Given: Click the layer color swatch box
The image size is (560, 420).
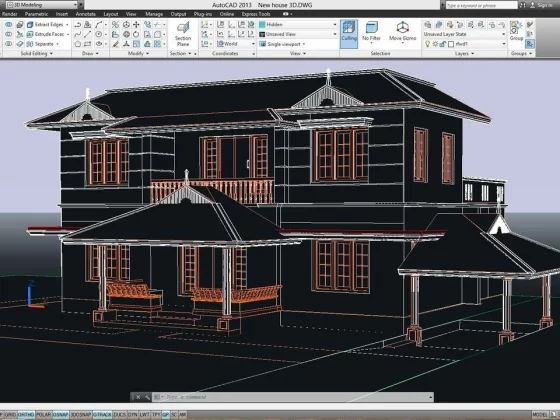Looking at the screenshot, I should [x=451, y=44].
